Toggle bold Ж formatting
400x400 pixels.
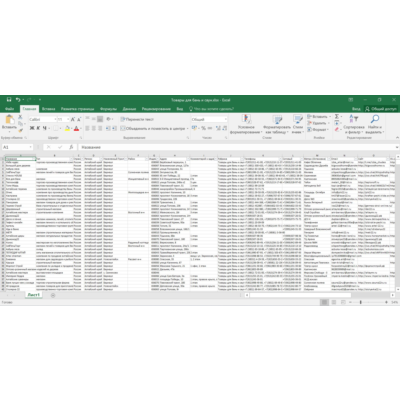(x=32, y=128)
